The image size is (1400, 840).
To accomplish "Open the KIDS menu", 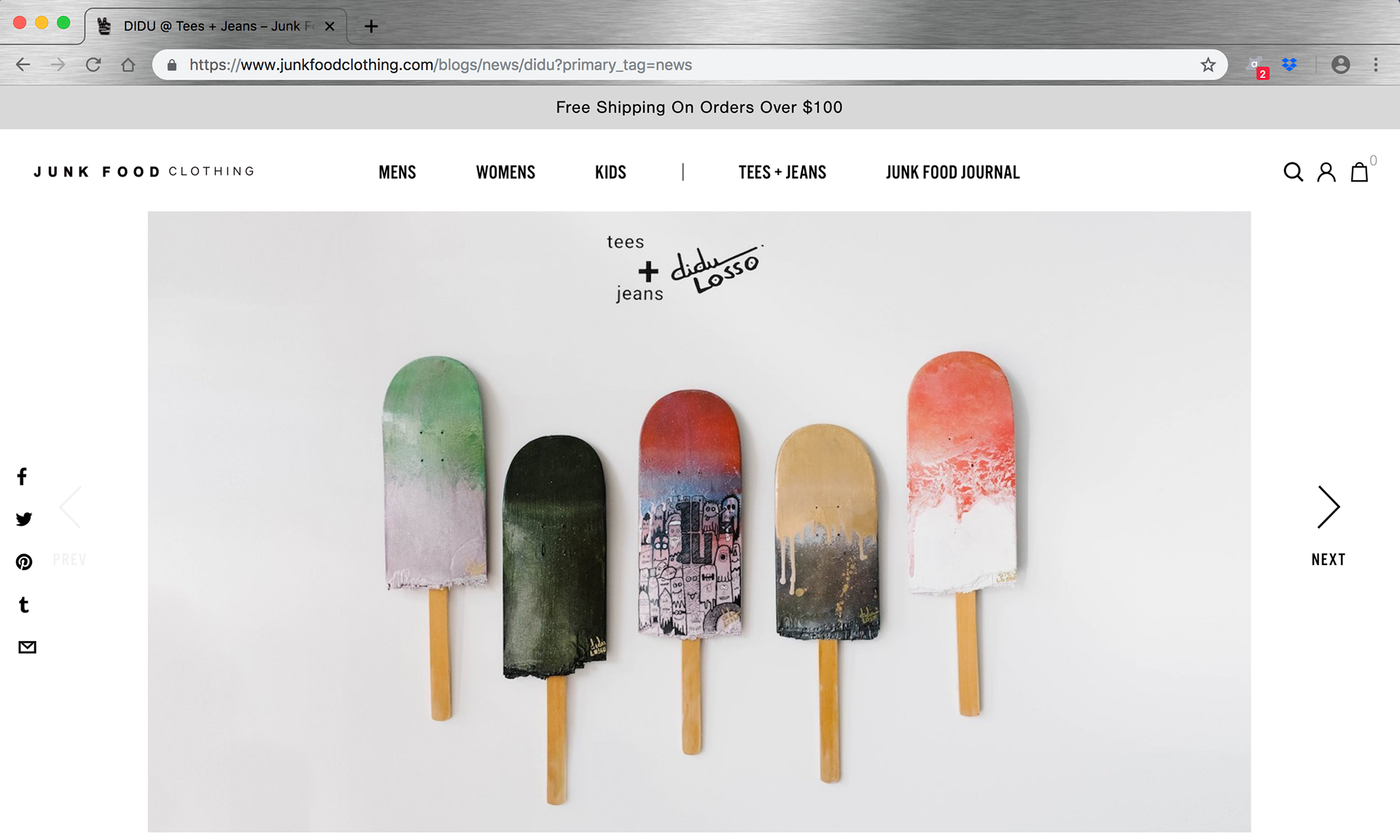I will click(x=610, y=173).
